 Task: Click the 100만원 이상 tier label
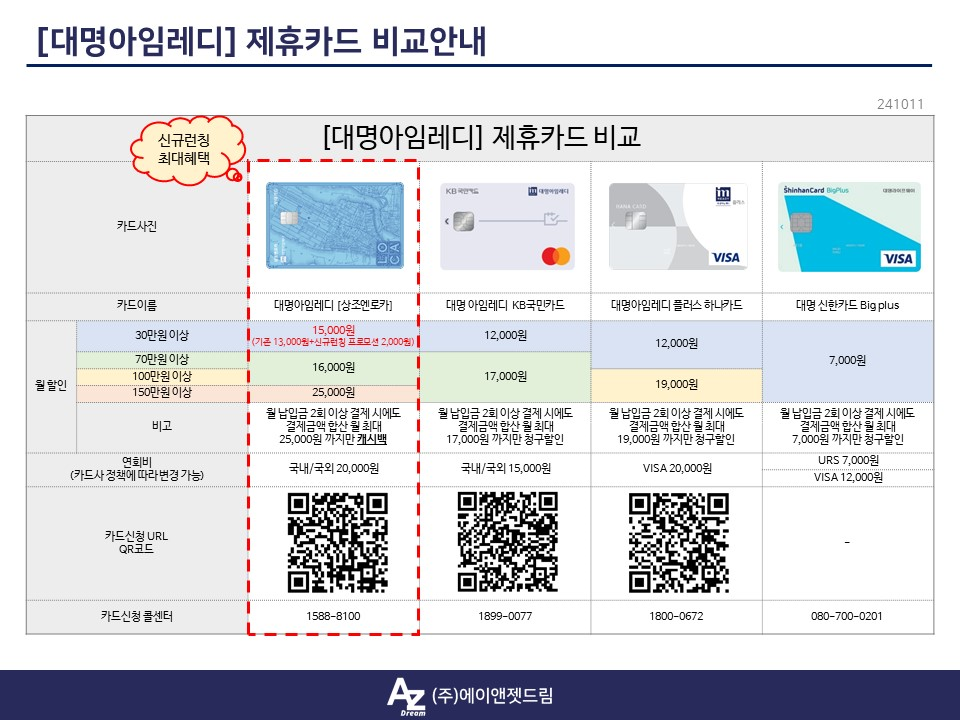click(162, 376)
